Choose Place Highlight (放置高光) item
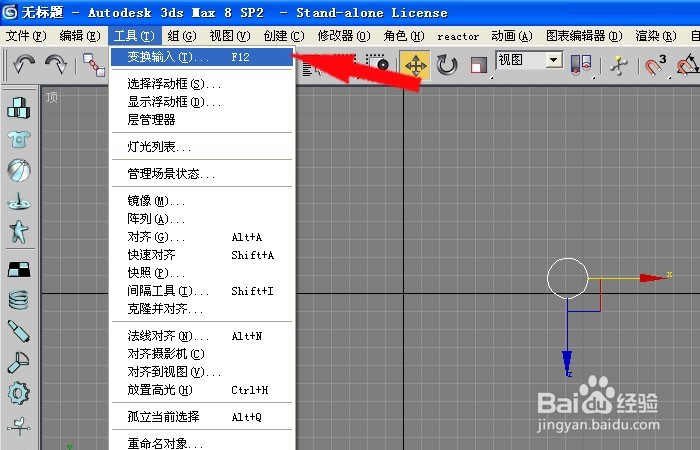 [202, 390]
